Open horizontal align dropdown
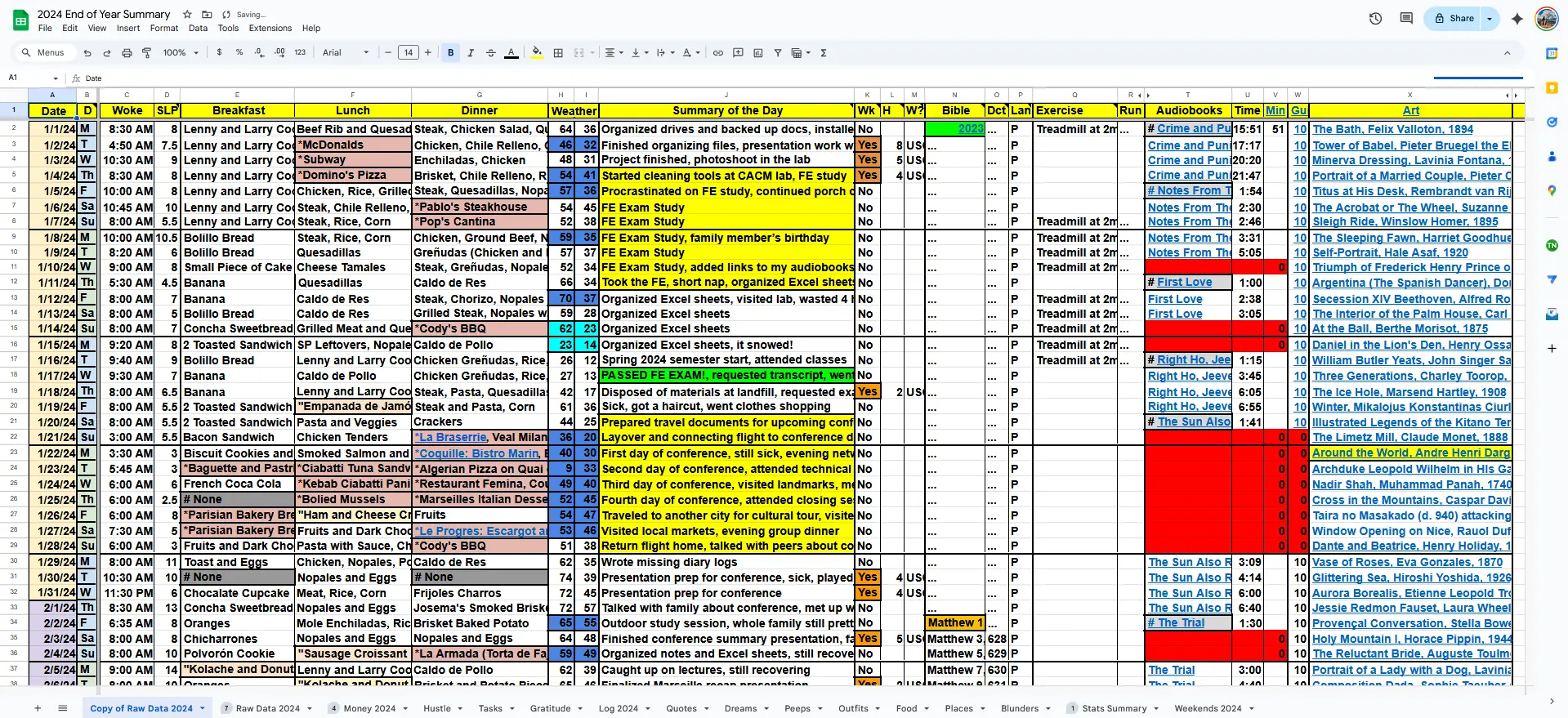The height and width of the screenshot is (718, 1568). point(614,53)
